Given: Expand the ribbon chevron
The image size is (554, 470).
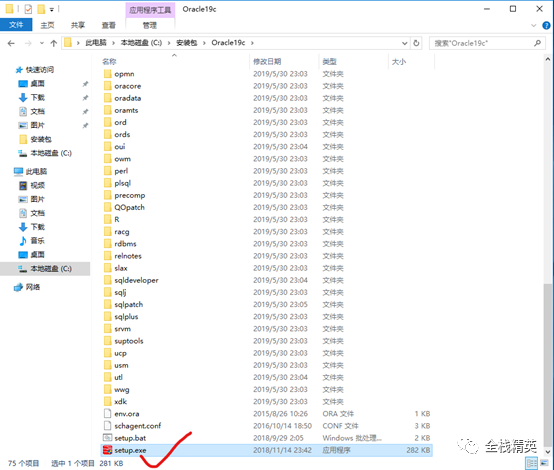Looking at the screenshot, I should pos(534,25).
